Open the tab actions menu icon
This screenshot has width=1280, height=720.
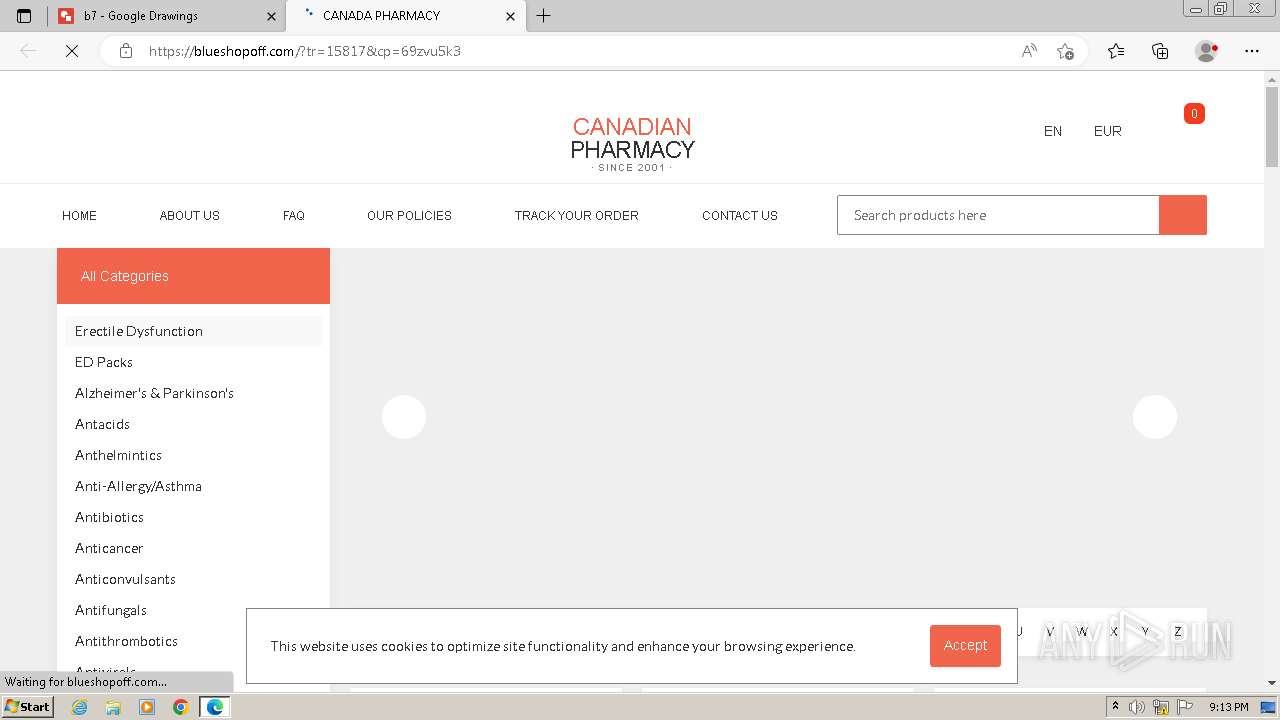tap(24, 16)
